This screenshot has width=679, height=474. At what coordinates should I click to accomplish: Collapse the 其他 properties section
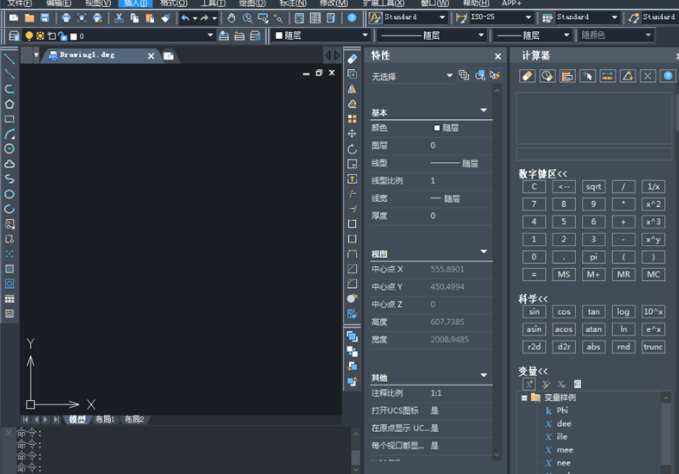pyautogui.click(x=484, y=375)
